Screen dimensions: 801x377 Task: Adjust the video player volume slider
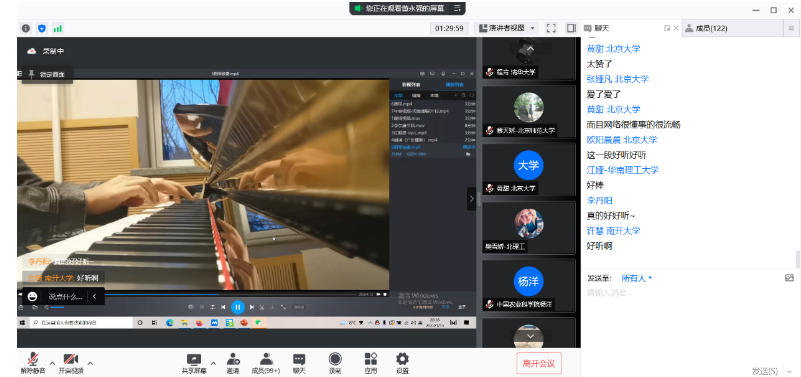(x=57, y=307)
